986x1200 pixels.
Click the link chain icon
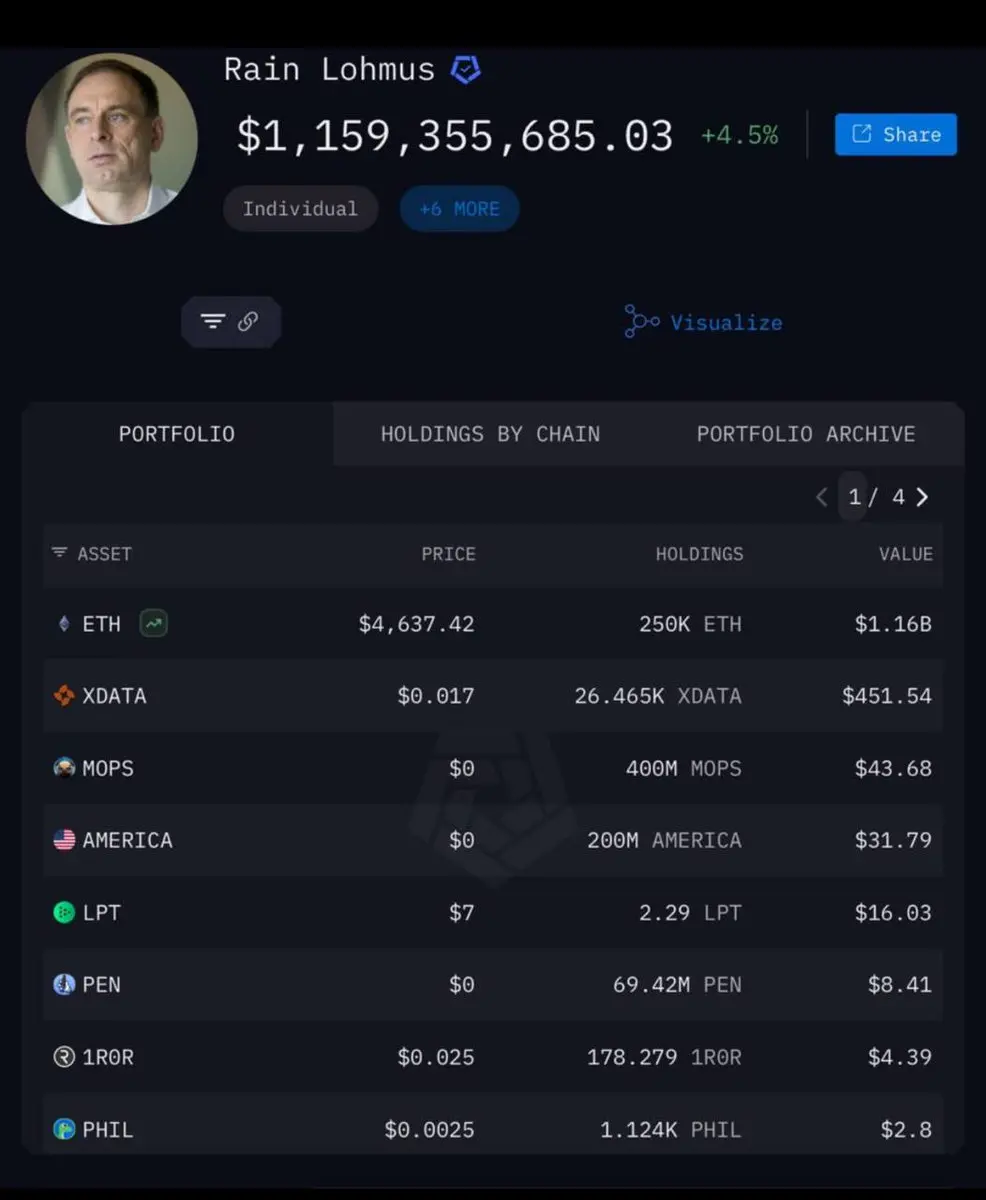248,322
